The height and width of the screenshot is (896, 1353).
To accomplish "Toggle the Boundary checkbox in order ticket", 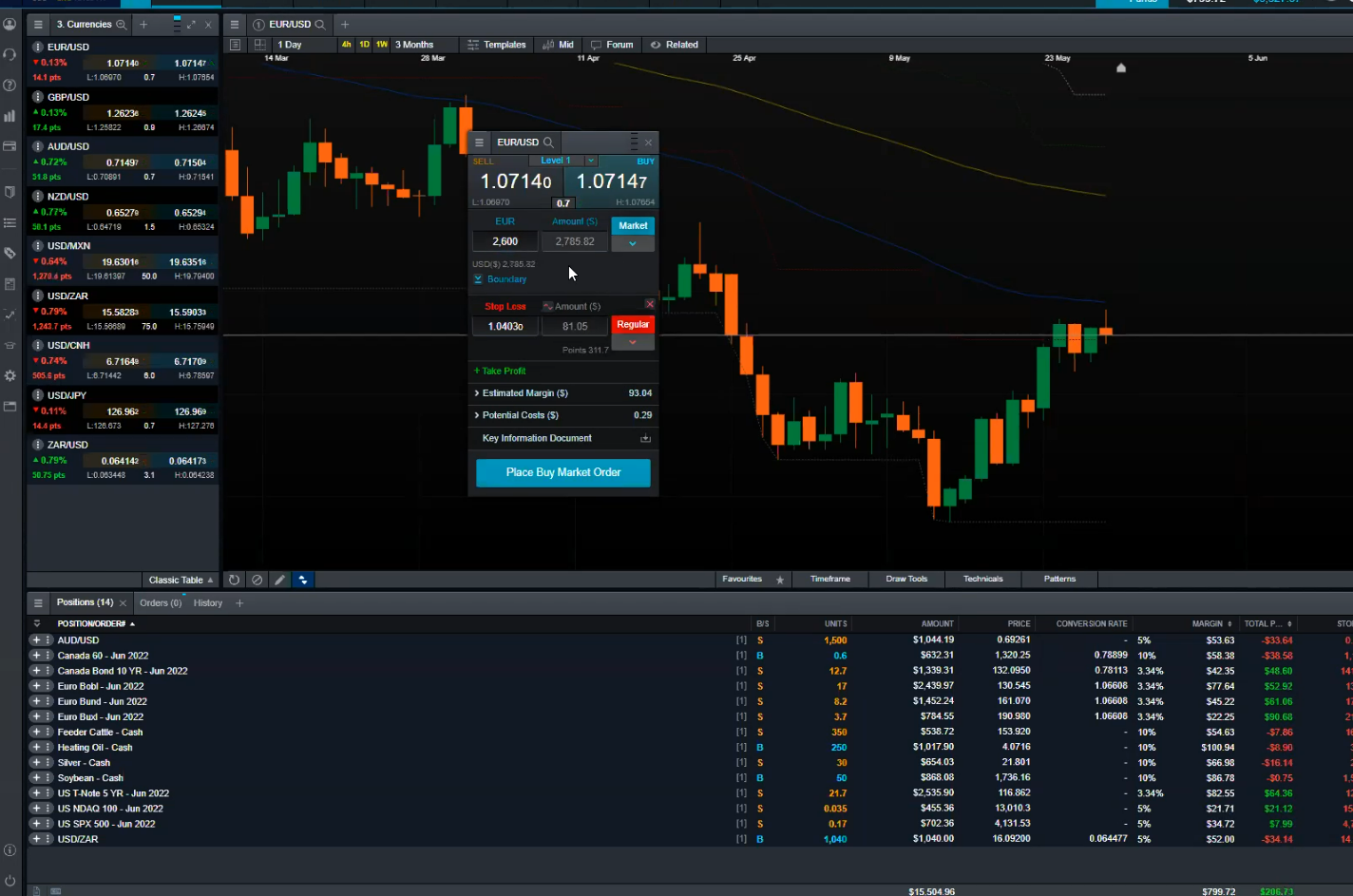I will (x=478, y=279).
